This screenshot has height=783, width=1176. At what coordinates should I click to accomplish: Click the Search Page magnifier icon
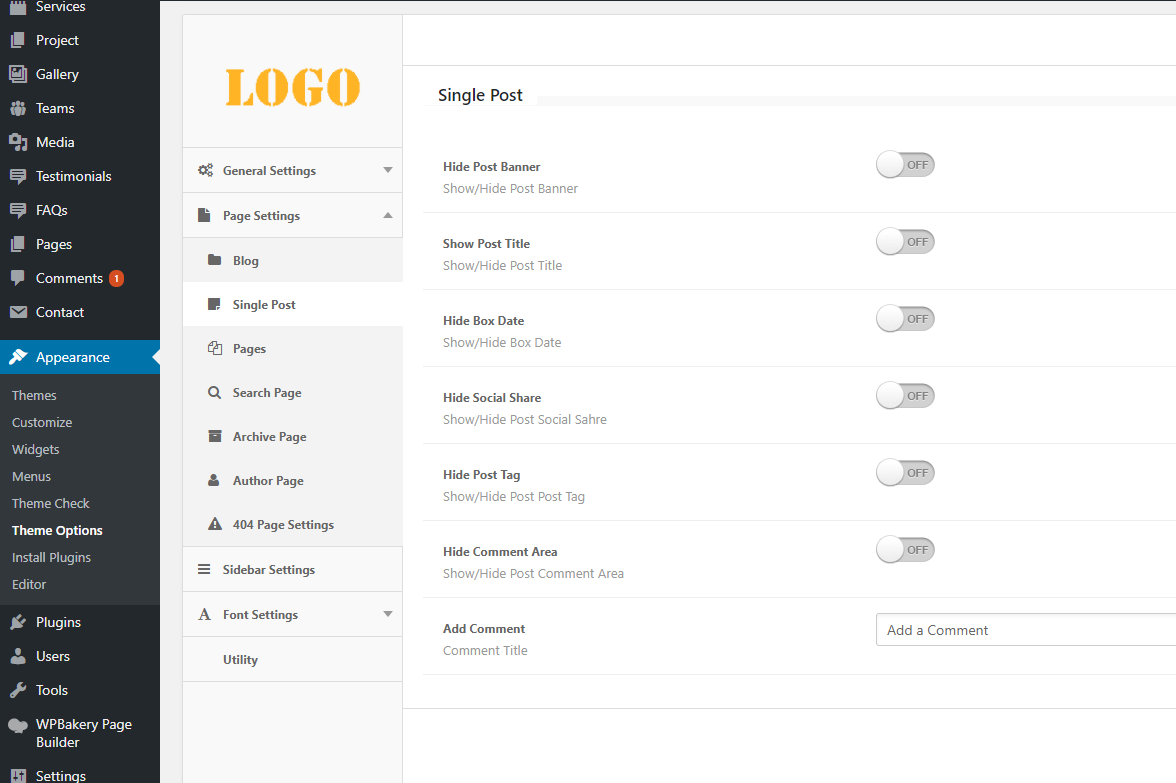tap(214, 393)
